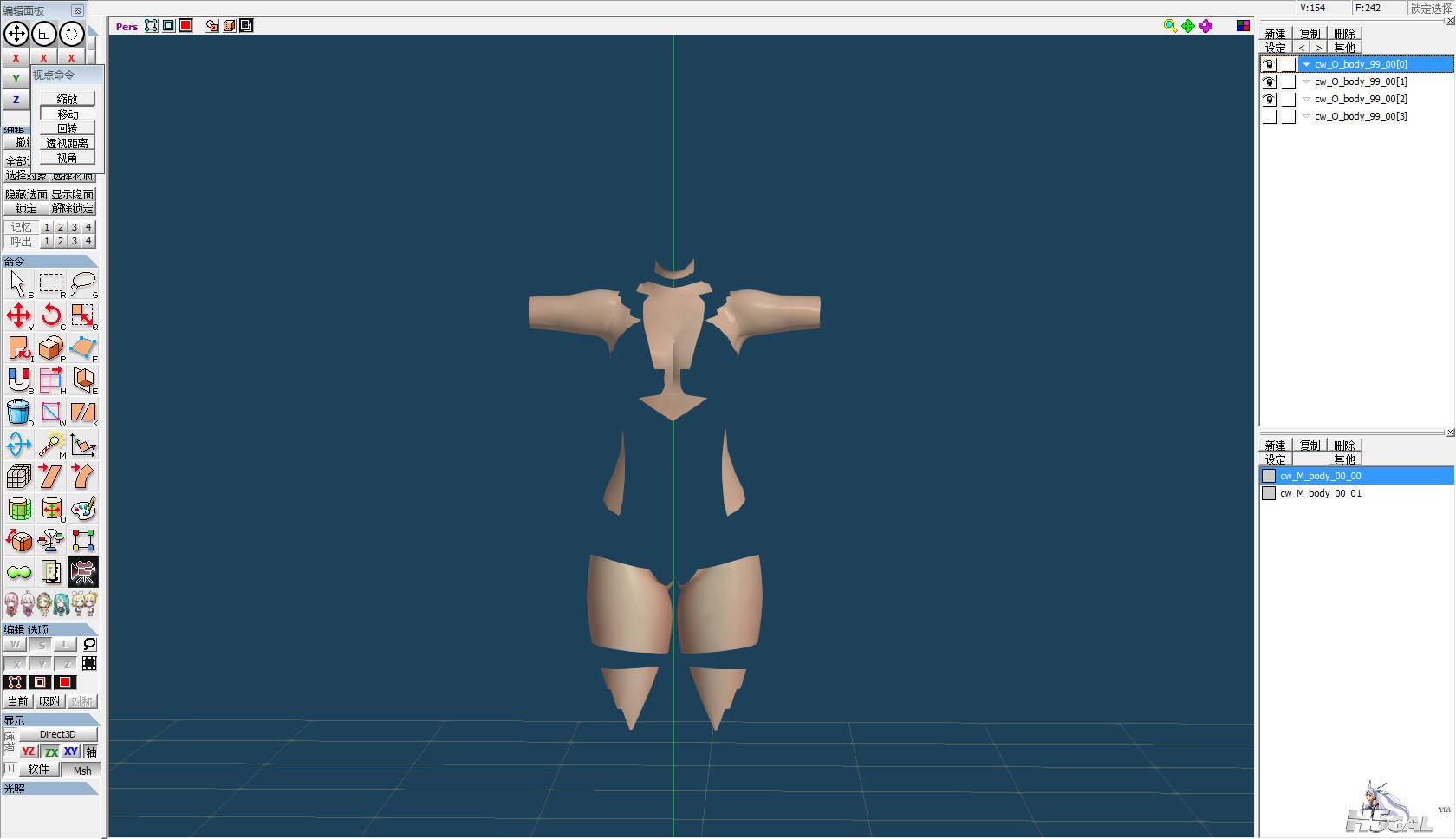Click the green pan view icon

(1187, 26)
